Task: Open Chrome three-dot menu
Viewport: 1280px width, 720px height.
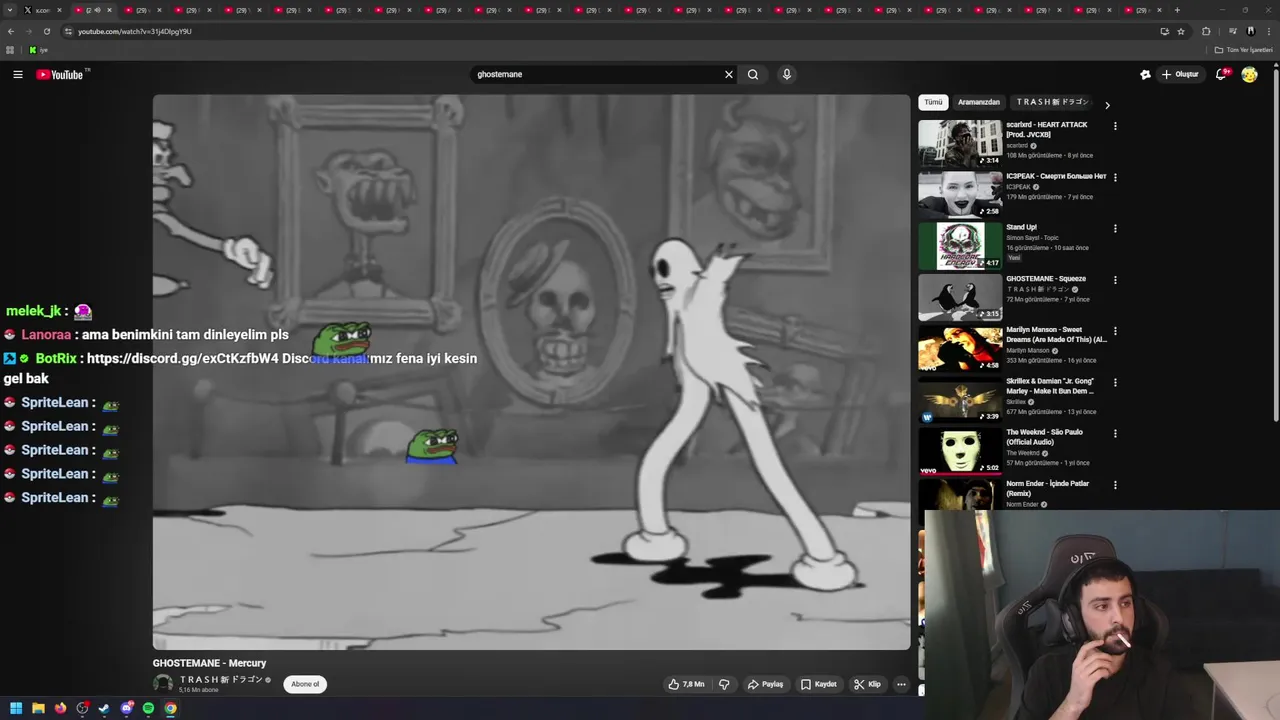Action: pyautogui.click(x=1268, y=31)
